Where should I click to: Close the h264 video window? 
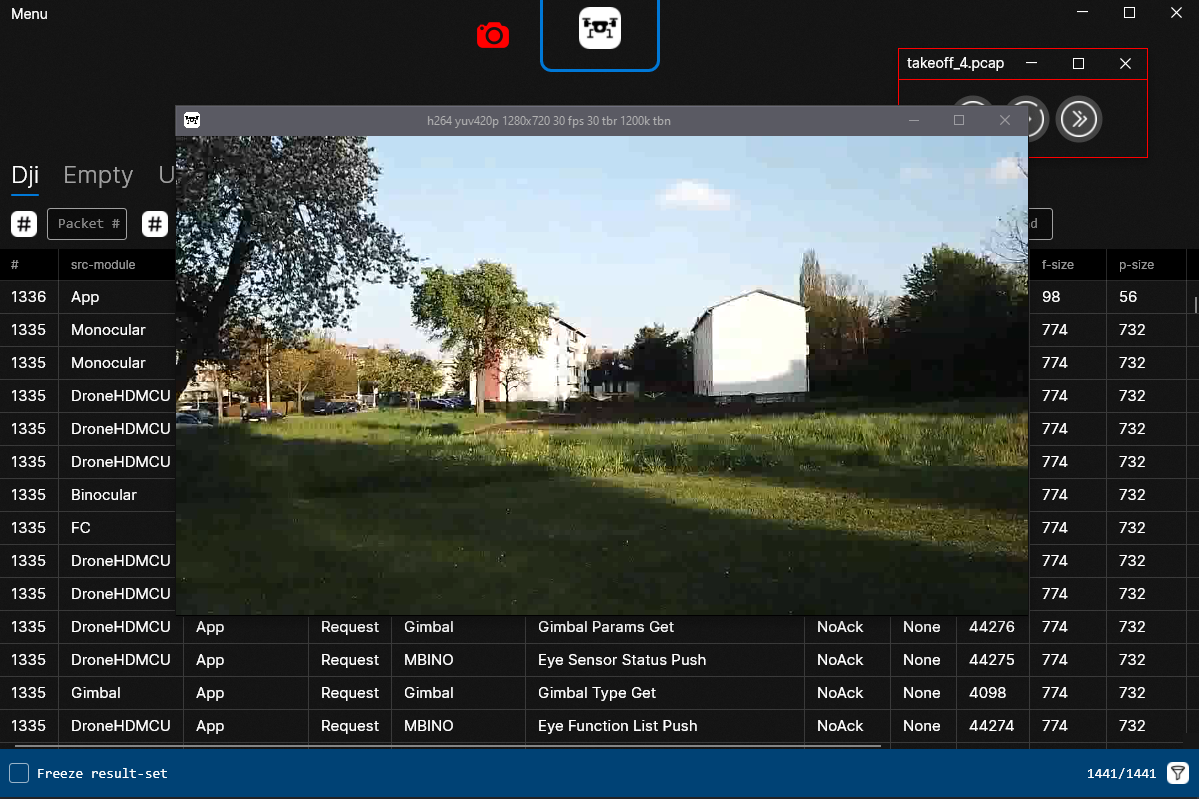tap(1005, 120)
